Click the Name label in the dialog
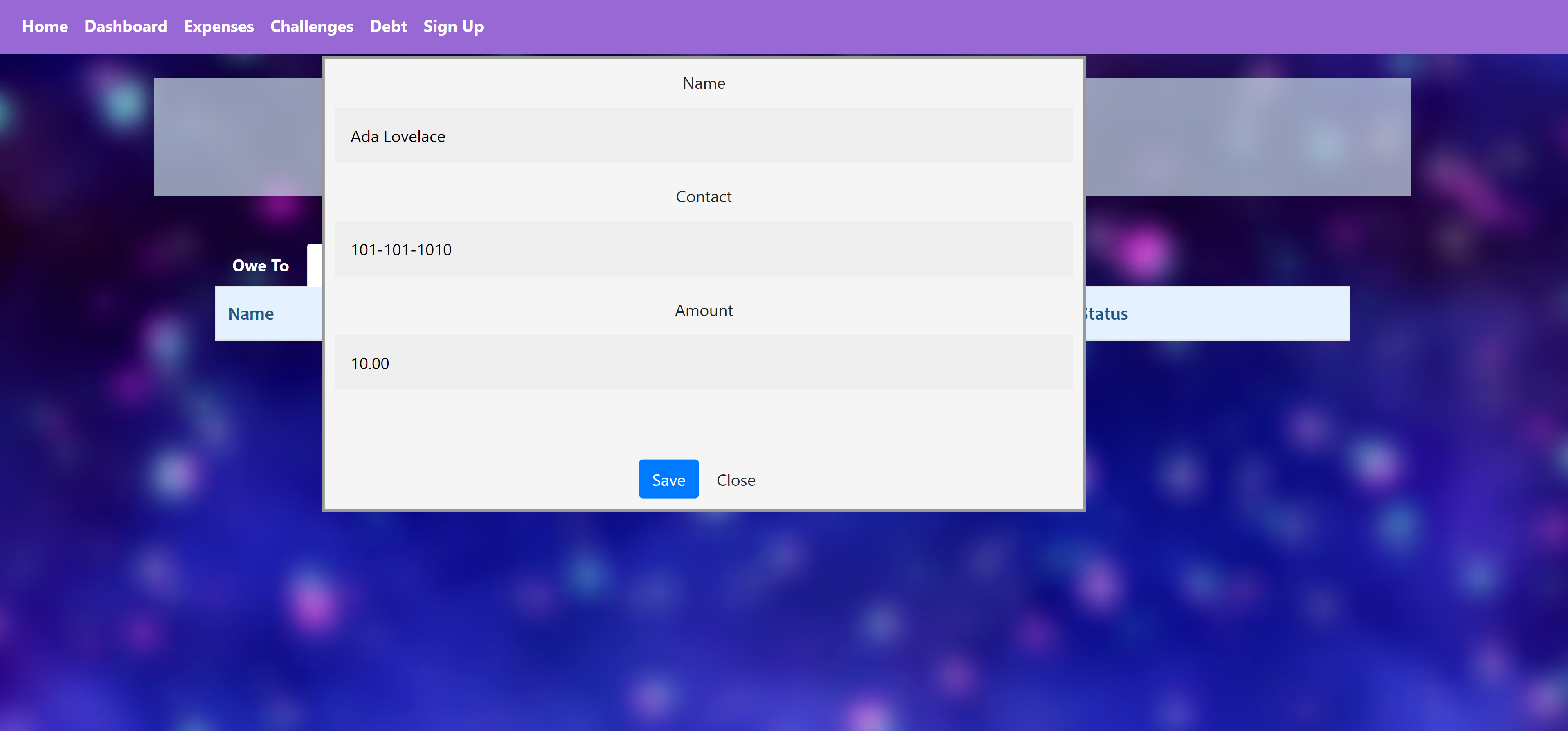This screenshot has height=731, width=1568. point(703,83)
